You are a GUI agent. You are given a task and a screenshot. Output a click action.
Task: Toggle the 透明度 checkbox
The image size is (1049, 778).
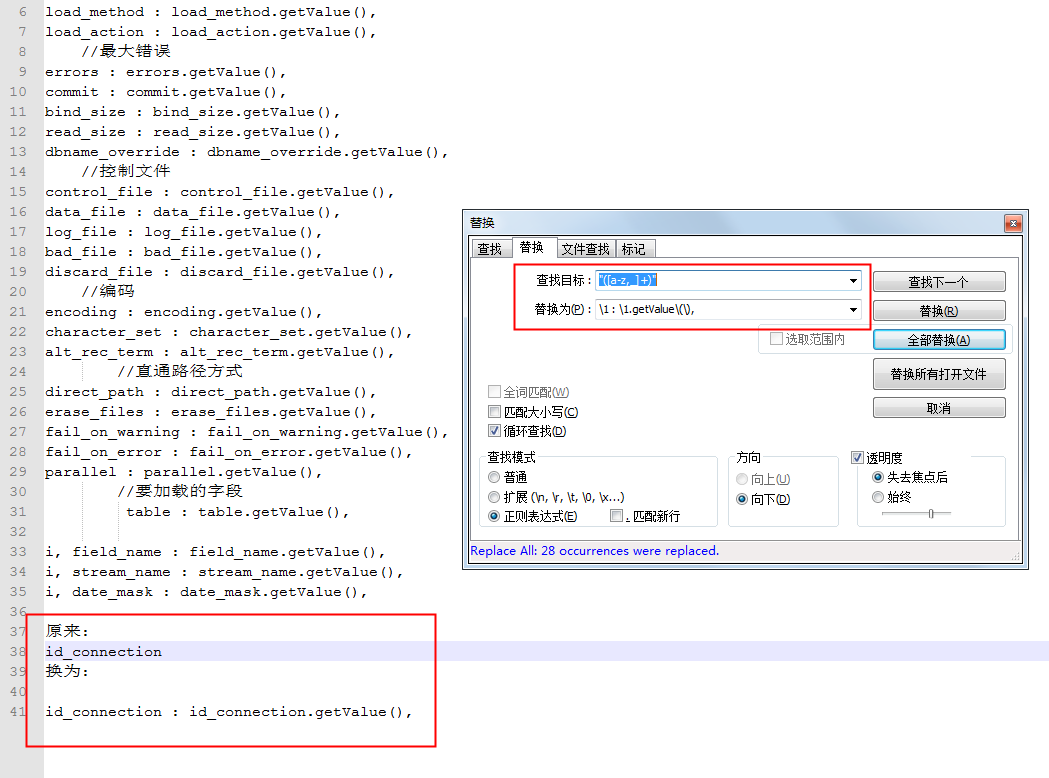pyautogui.click(x=857, y=458)
